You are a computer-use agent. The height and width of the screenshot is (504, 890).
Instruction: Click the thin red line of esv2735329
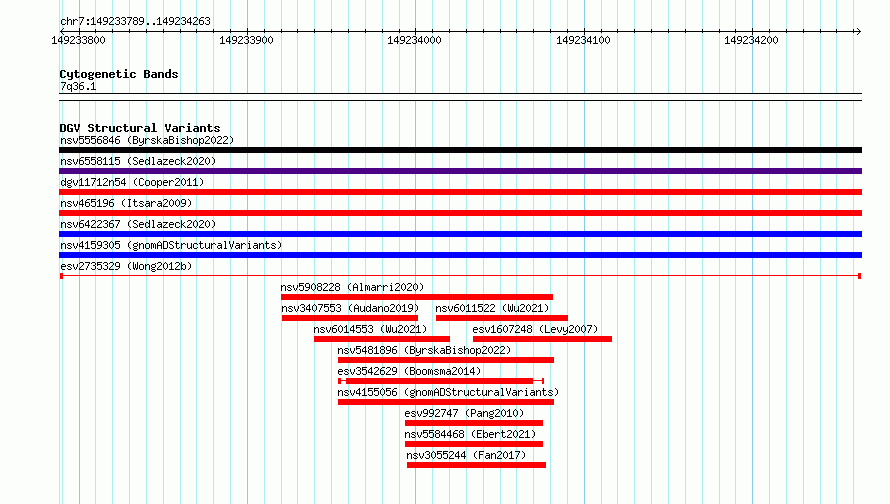pos(460,276)
